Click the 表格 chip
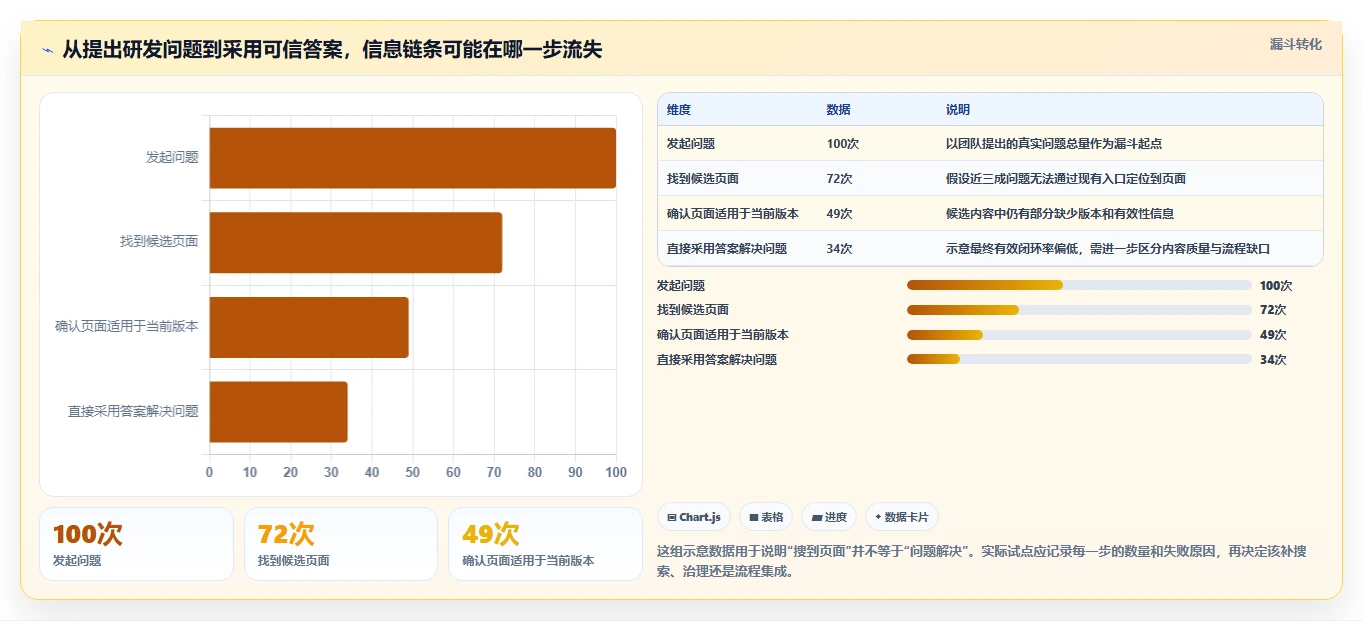 [x=766, y=517]
